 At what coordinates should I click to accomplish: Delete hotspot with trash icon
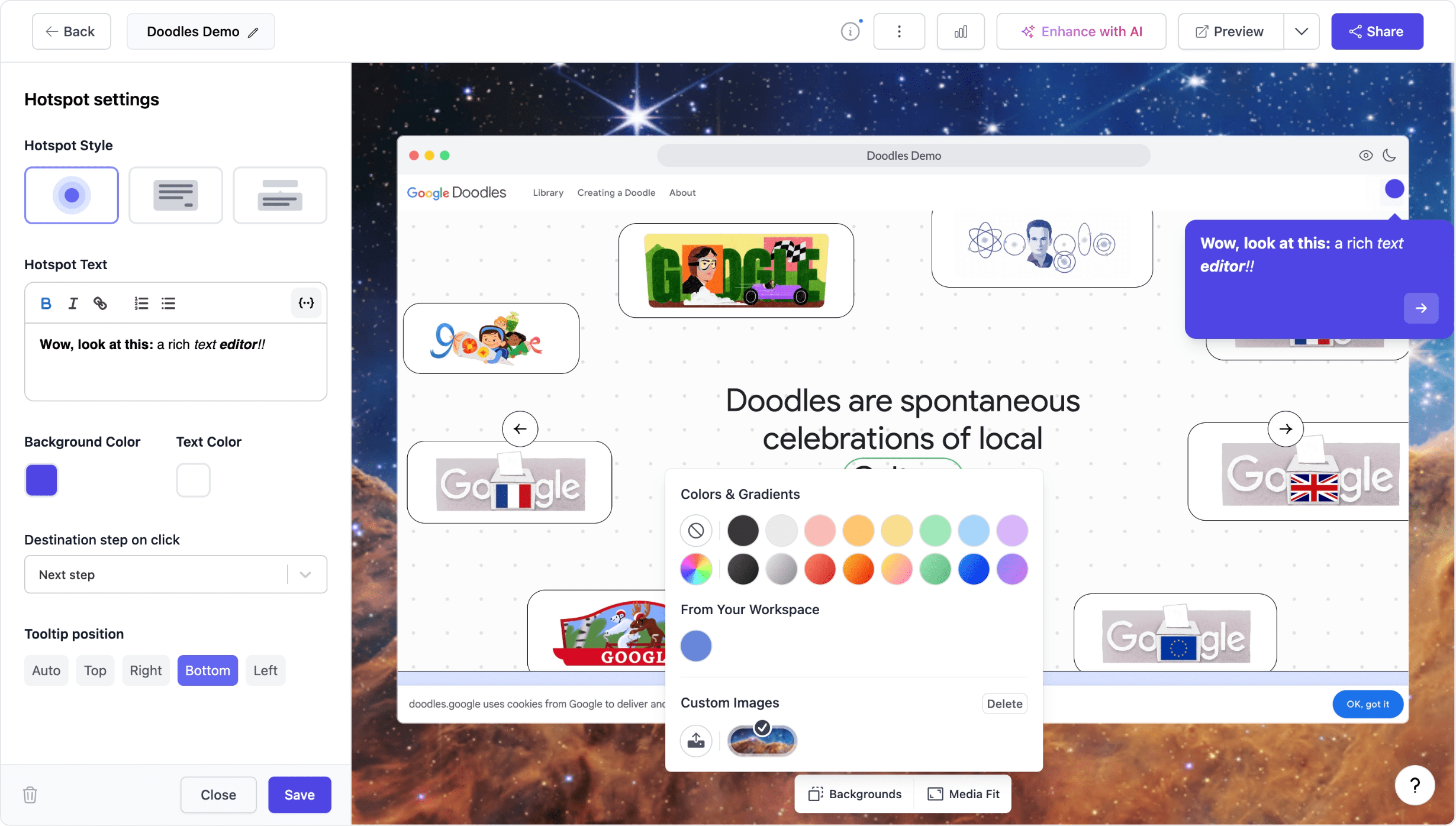tap(30, 795)
